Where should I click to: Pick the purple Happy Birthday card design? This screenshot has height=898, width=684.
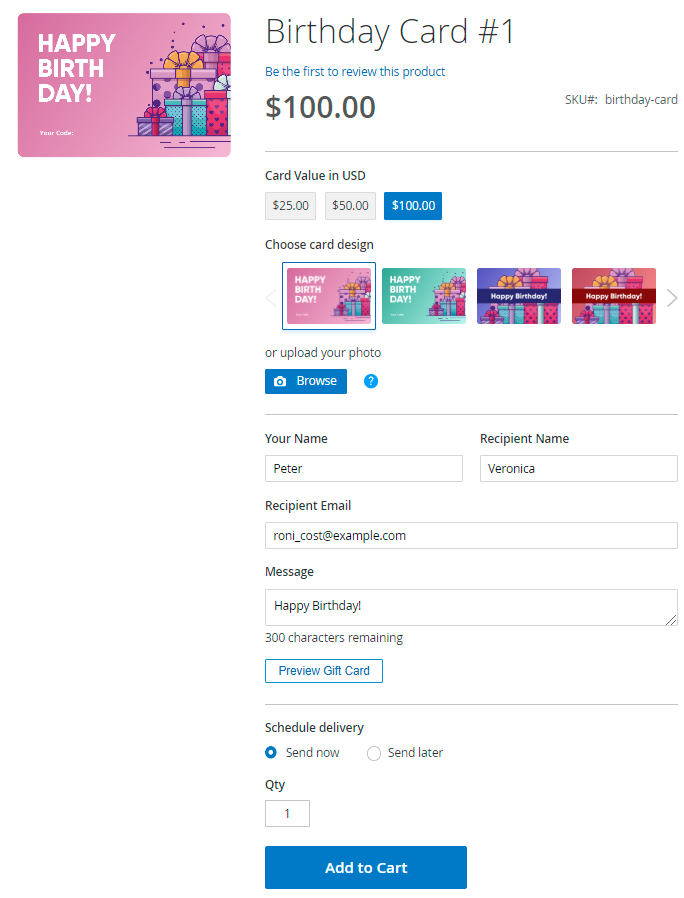519,296
